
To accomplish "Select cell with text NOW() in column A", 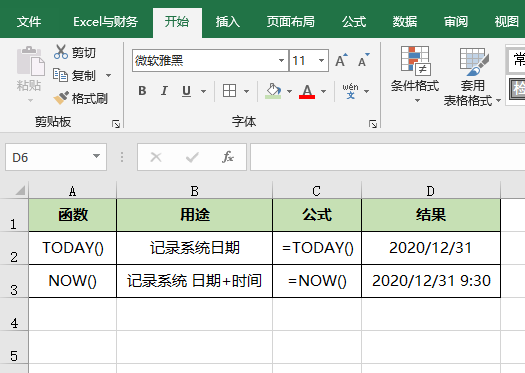I will click(73, 281).
